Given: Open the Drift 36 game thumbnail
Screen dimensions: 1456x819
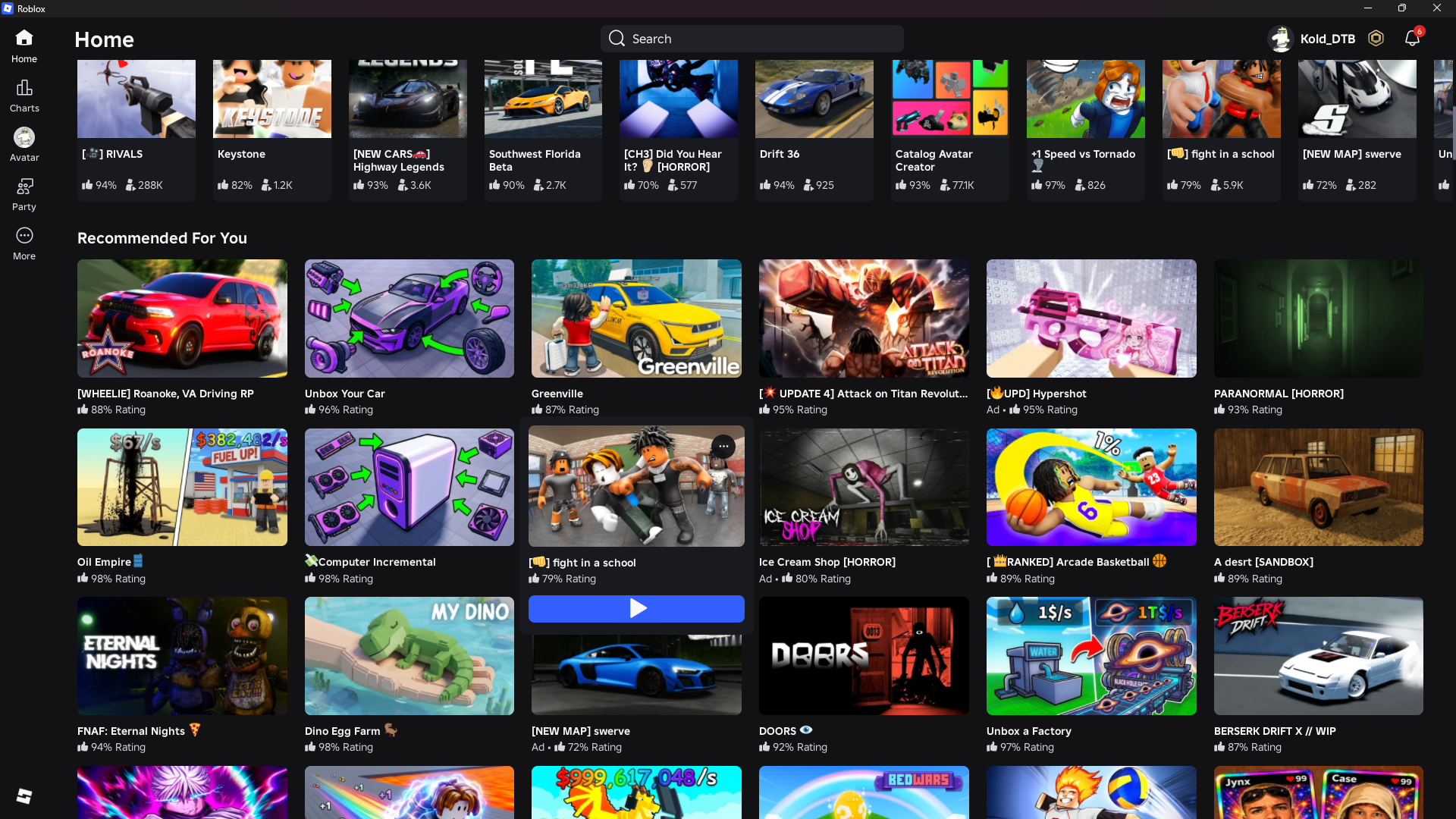Looking at the screenshot, I should coord(814,99).
